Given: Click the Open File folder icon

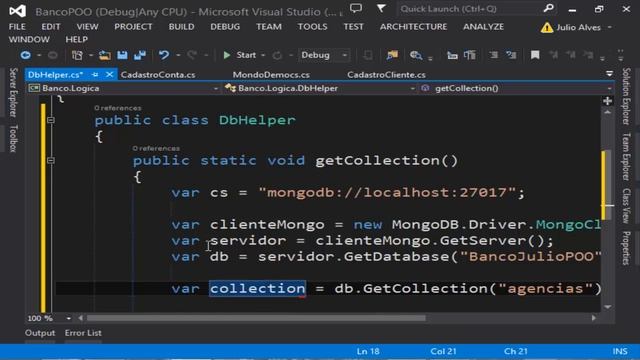Looking at the screenshot, I should tap(104, 55).
